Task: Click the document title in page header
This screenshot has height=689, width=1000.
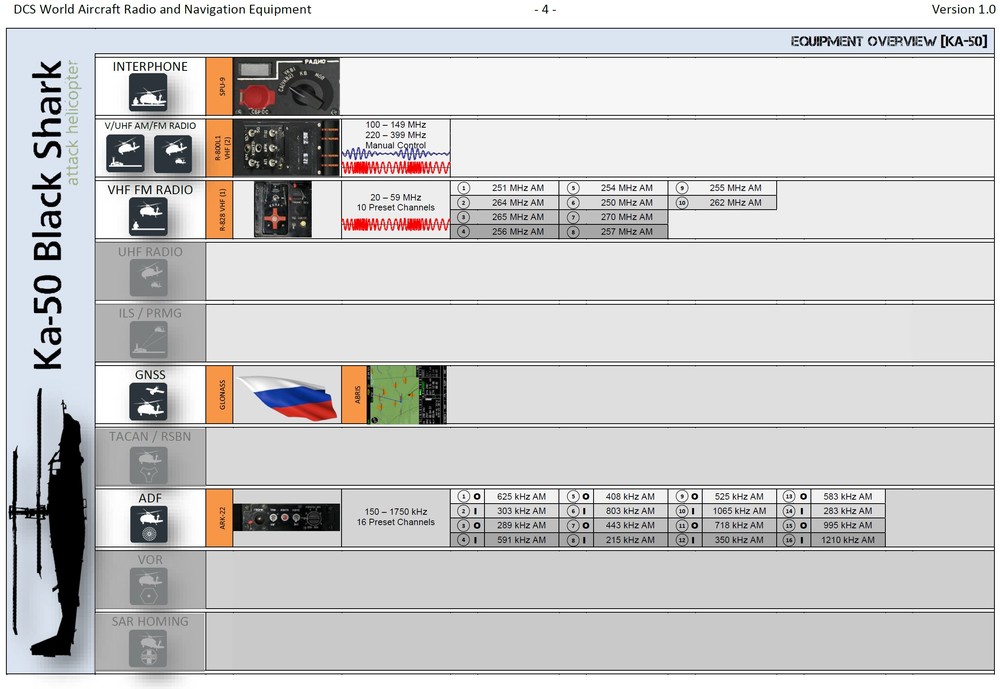Action: 163,10
